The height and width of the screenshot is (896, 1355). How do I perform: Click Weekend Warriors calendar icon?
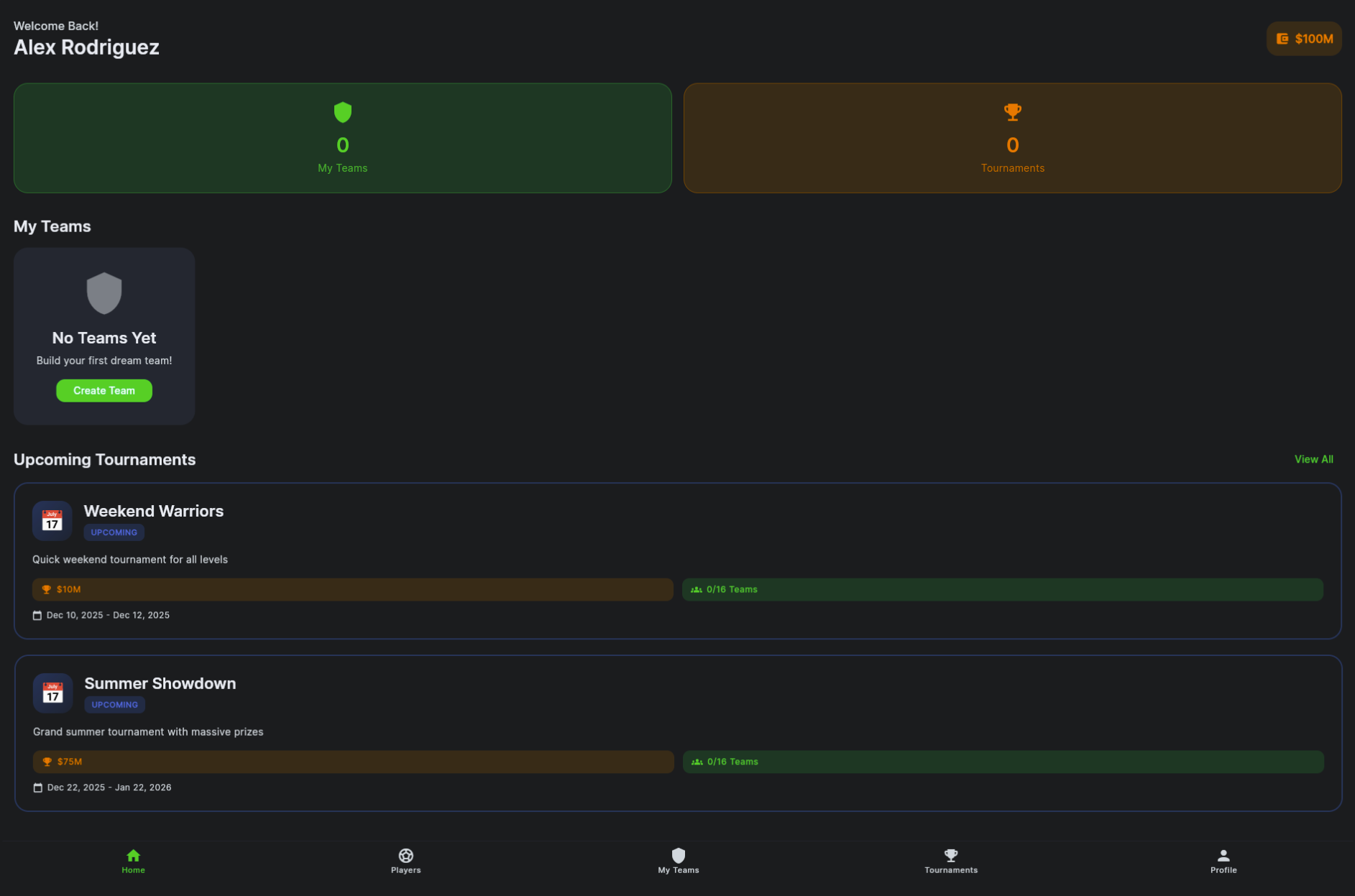tap(52, 520)
